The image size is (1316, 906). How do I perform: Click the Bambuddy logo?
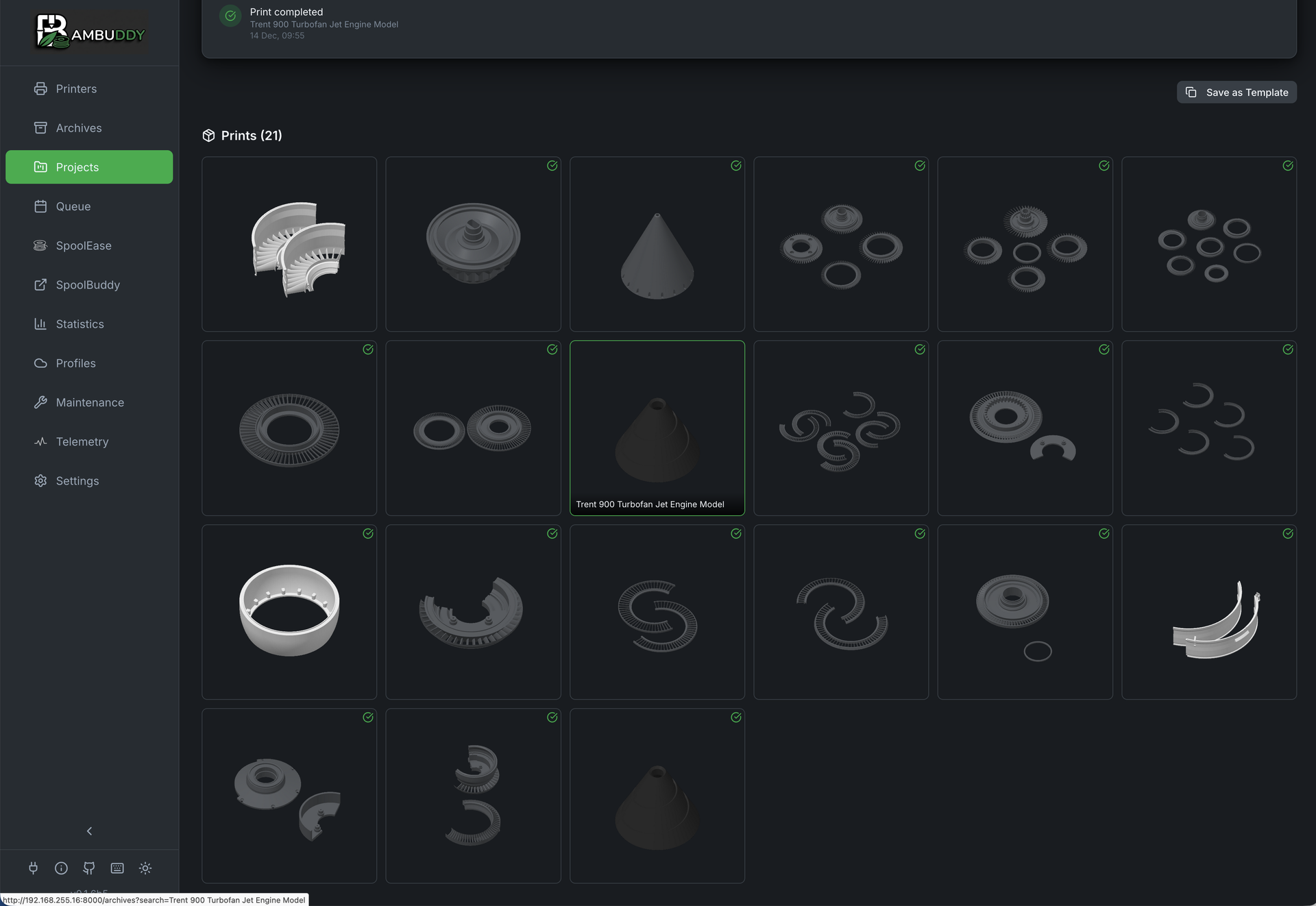point(90,32)
